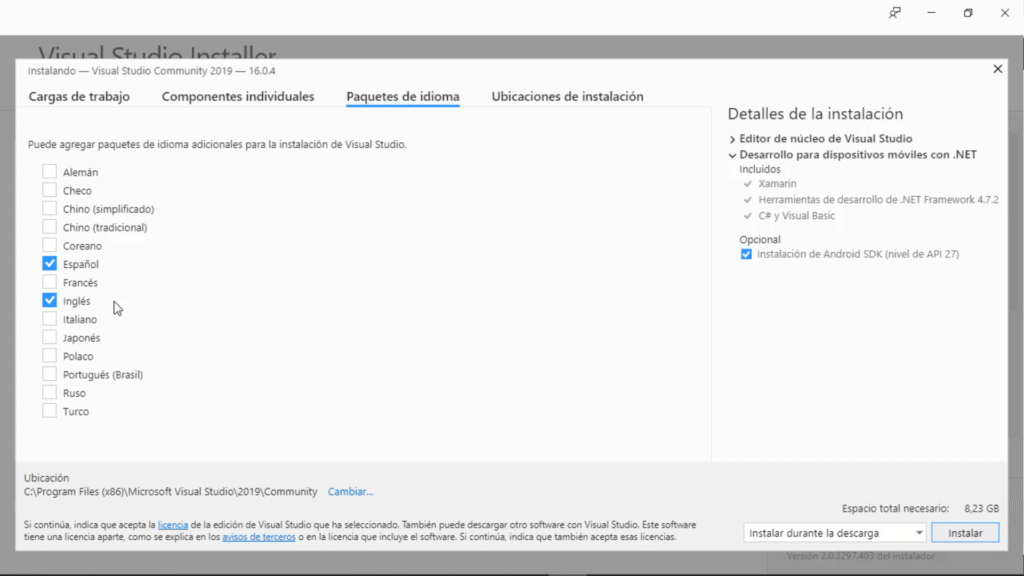Switch to Componentes individuales tab
Image resolution: width=1024 pixels, height=576 pixels.
coord(238,97)
